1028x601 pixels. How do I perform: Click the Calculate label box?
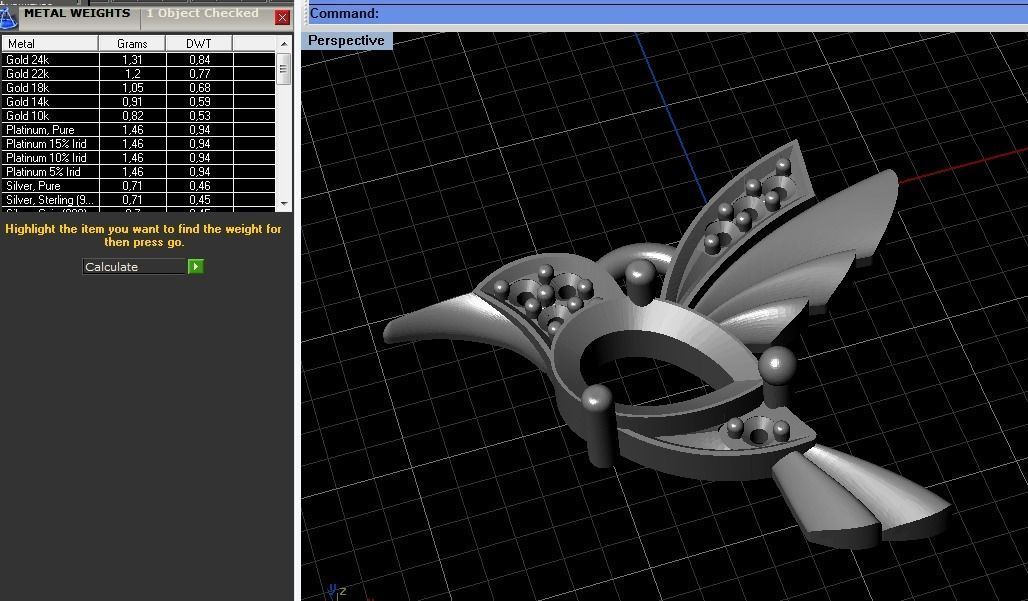pos(135,267)
